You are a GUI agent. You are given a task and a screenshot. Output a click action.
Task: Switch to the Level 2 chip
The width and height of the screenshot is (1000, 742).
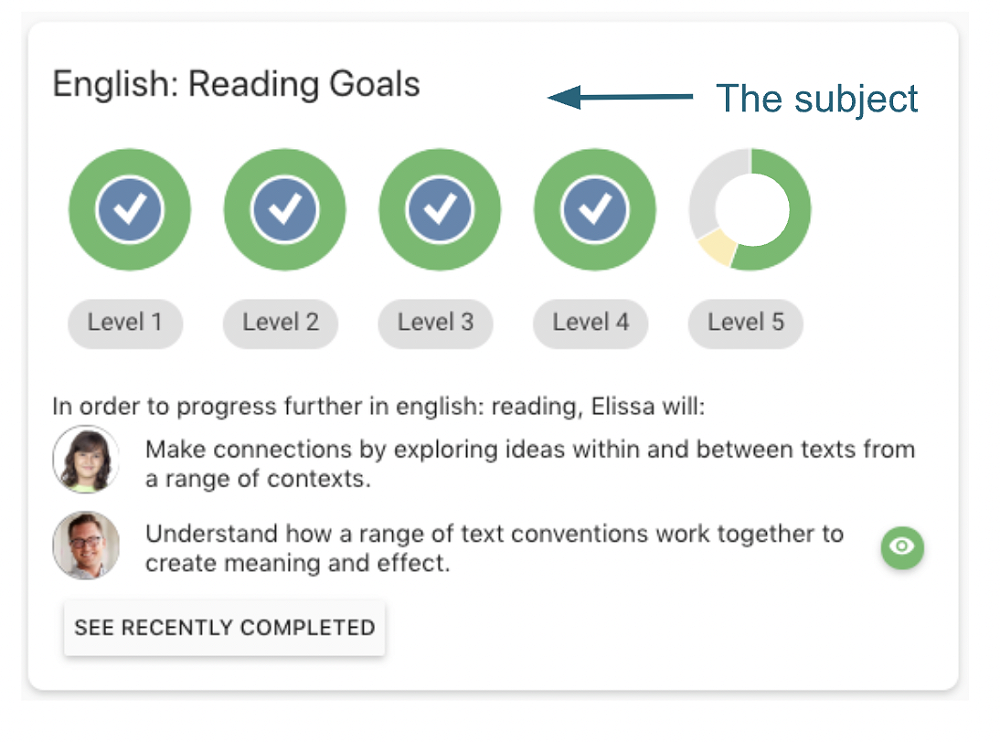point(280,323)
